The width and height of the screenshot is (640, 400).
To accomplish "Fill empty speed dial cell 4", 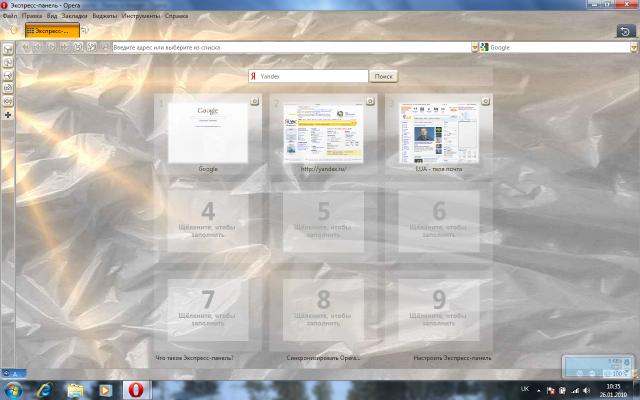I will 208,221.
